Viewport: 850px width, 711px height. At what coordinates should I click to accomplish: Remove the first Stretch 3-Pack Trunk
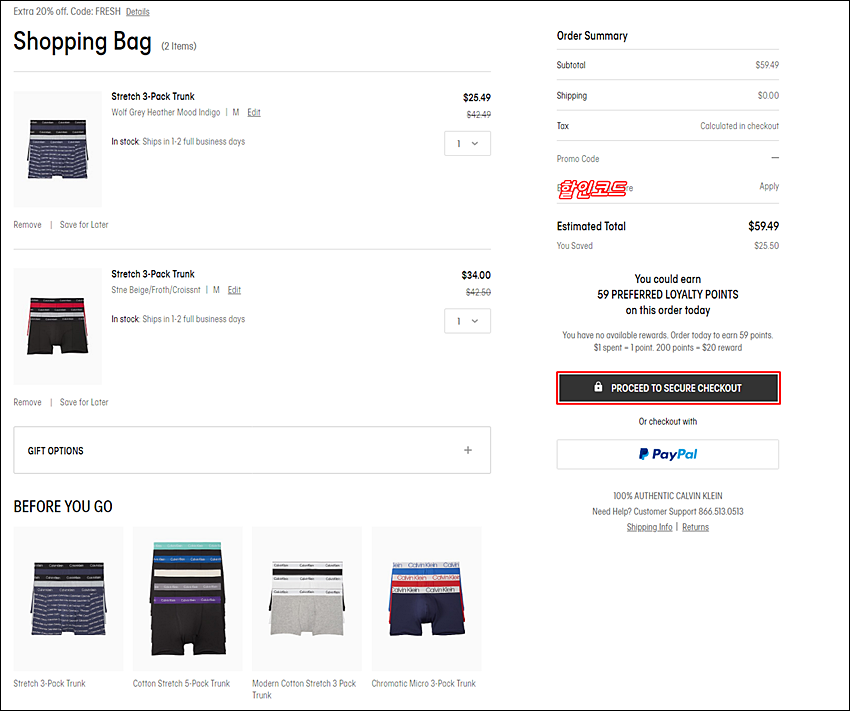point(27,225)
